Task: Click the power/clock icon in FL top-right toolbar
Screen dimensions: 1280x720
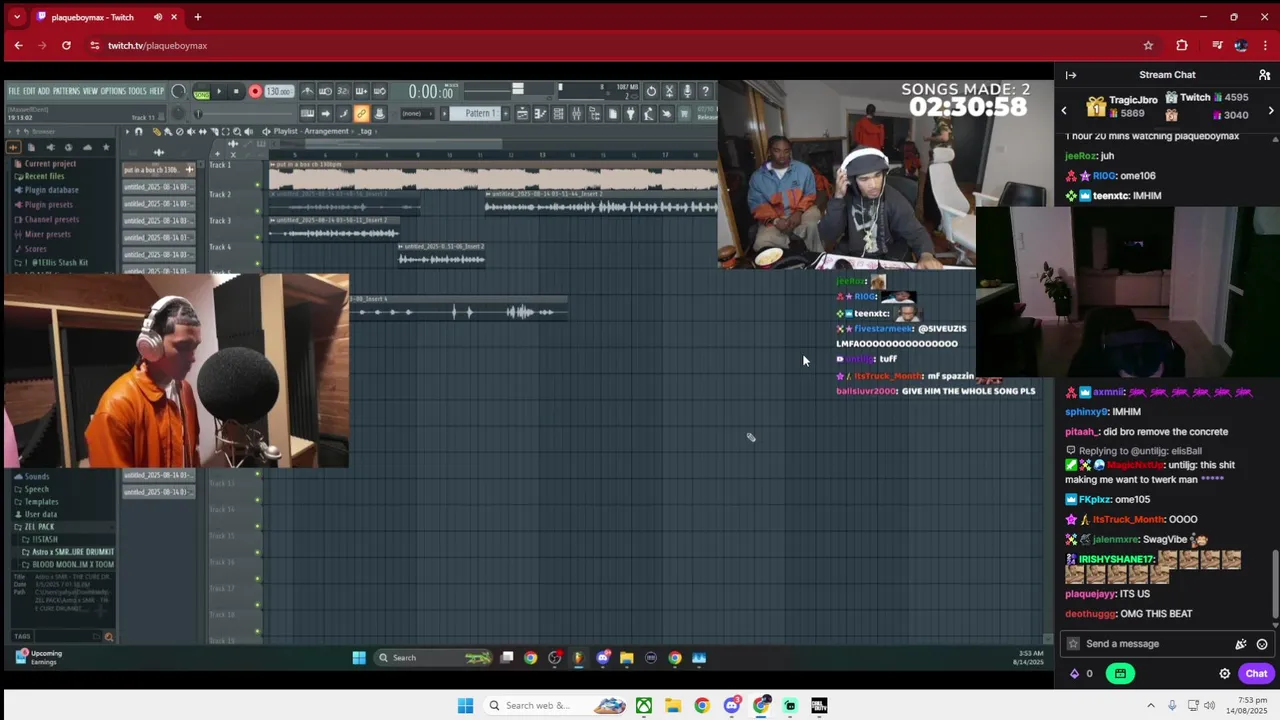Action: (651, 91)
